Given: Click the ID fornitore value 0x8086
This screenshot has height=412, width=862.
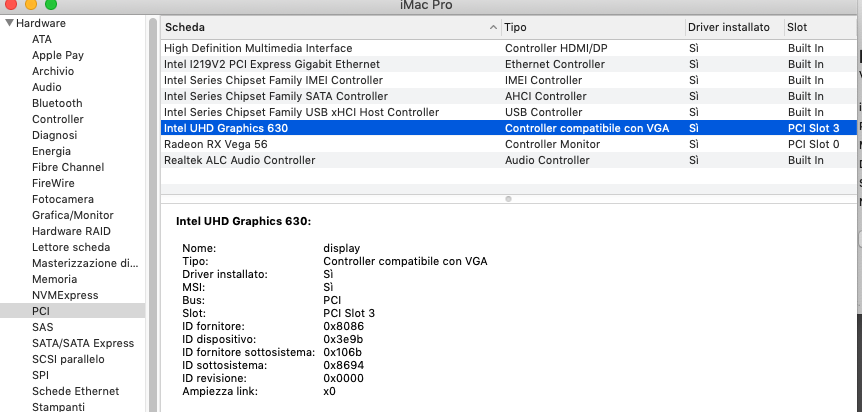Looking at the screenshot, I should coord(343,326).
